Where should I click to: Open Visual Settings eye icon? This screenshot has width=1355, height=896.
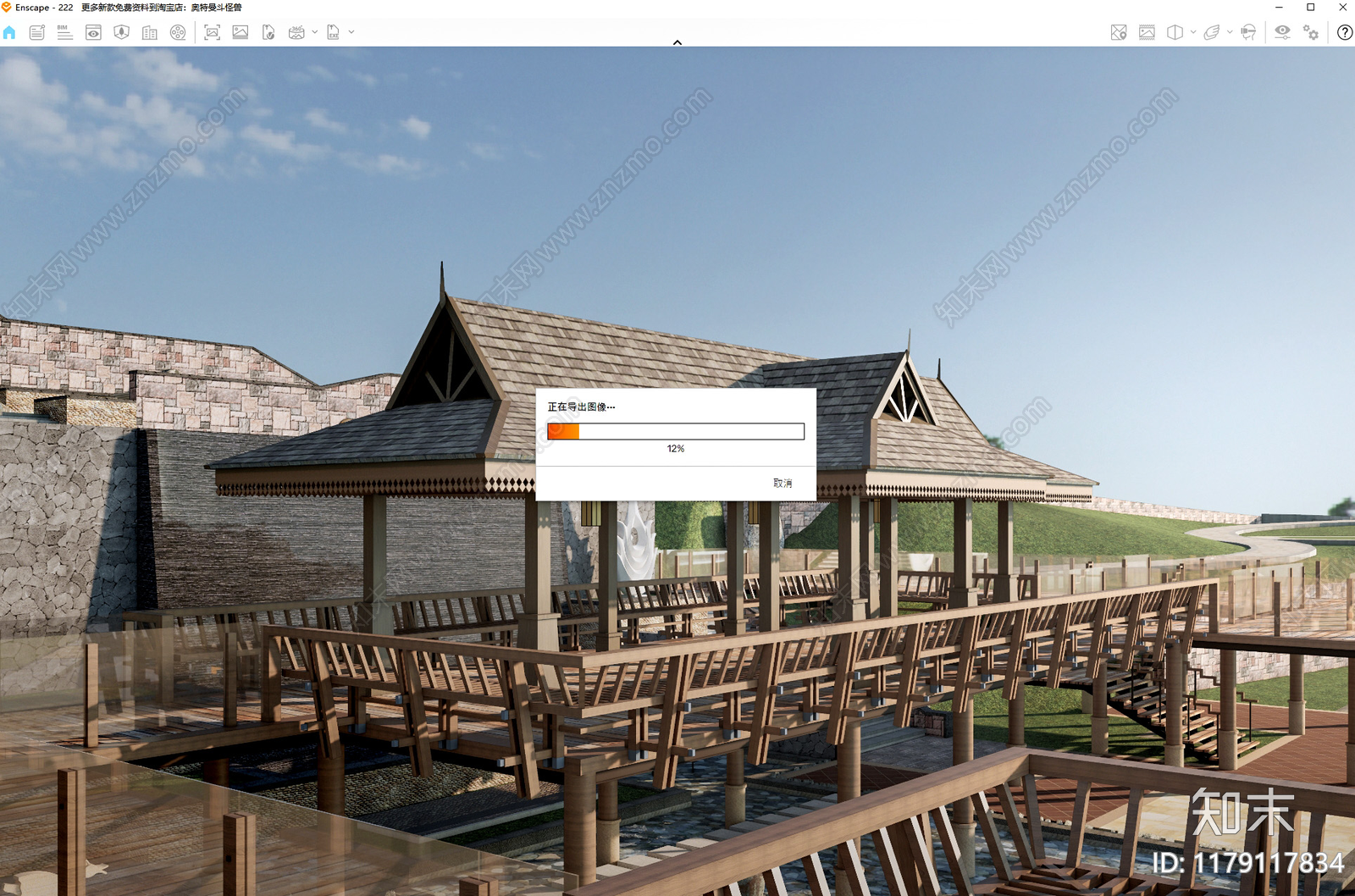[1283, 32]
